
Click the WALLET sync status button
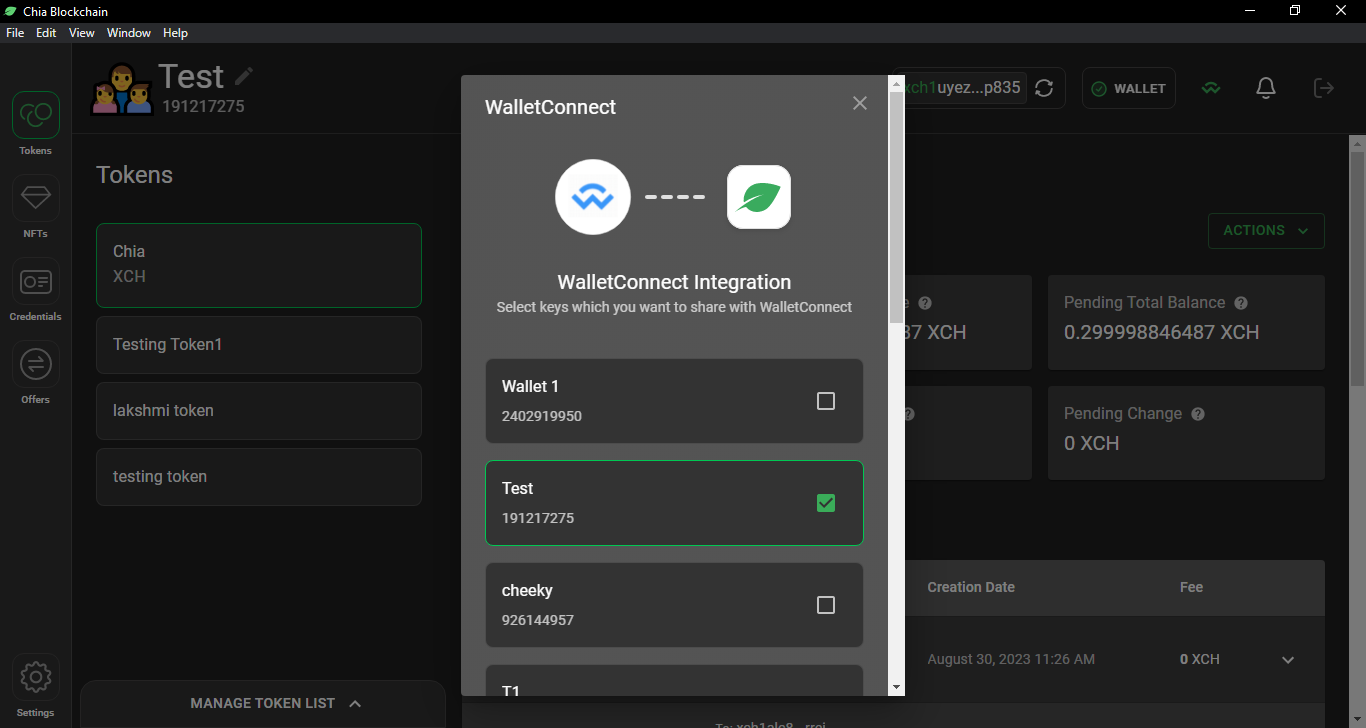(1129, 88)
